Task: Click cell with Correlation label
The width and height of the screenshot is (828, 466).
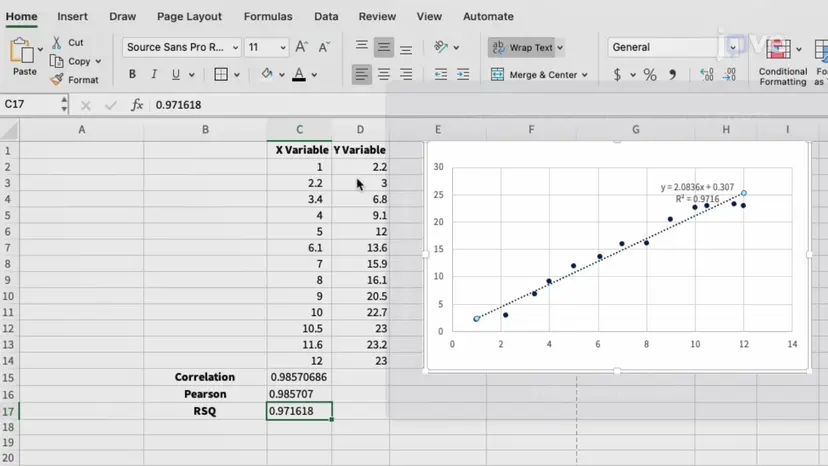Action: coord(205,377)
